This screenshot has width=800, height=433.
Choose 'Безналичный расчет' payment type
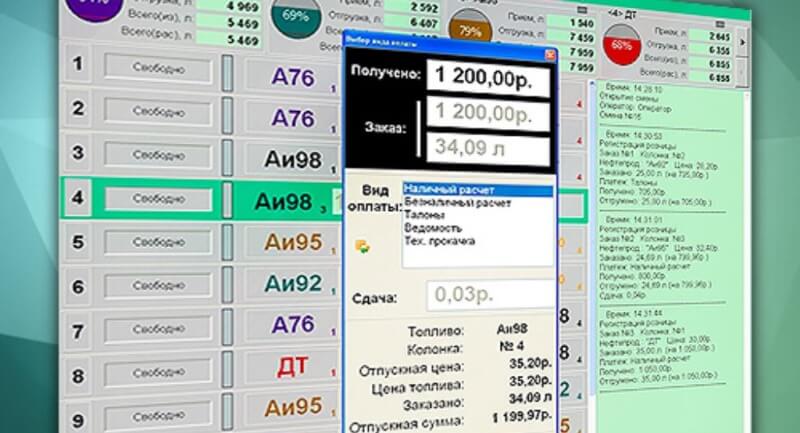[457, 203]
